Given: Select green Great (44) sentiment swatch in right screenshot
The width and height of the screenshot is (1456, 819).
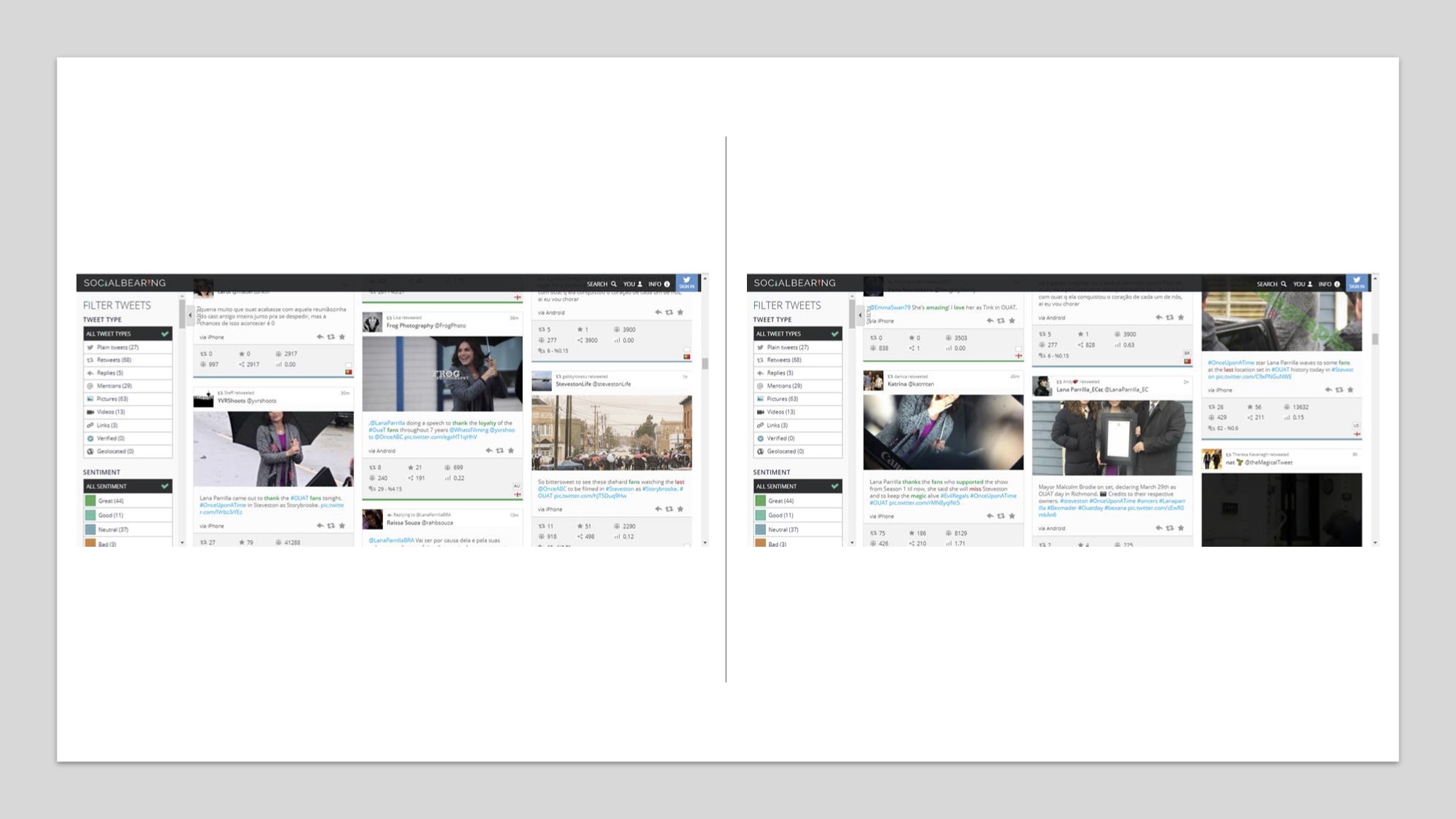Looking at the screenshot, I should 760,501.
